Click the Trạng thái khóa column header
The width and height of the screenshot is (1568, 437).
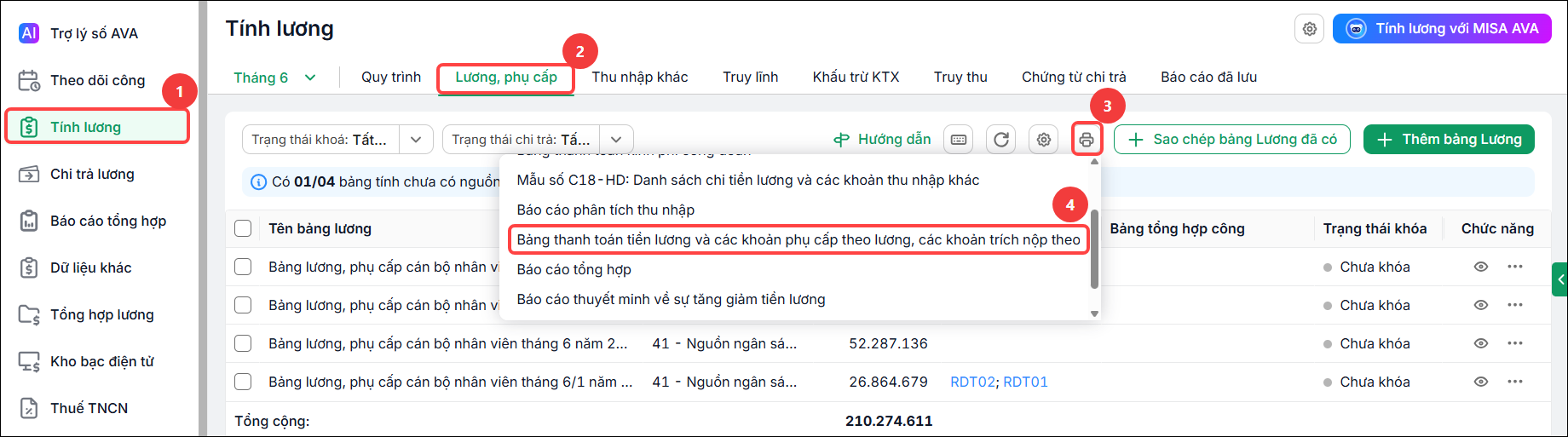click(x=1375, y=228)
